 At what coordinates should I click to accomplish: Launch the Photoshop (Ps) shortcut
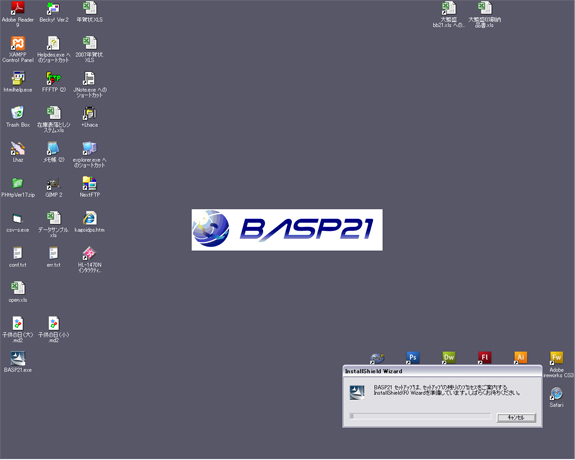[413, 358]
